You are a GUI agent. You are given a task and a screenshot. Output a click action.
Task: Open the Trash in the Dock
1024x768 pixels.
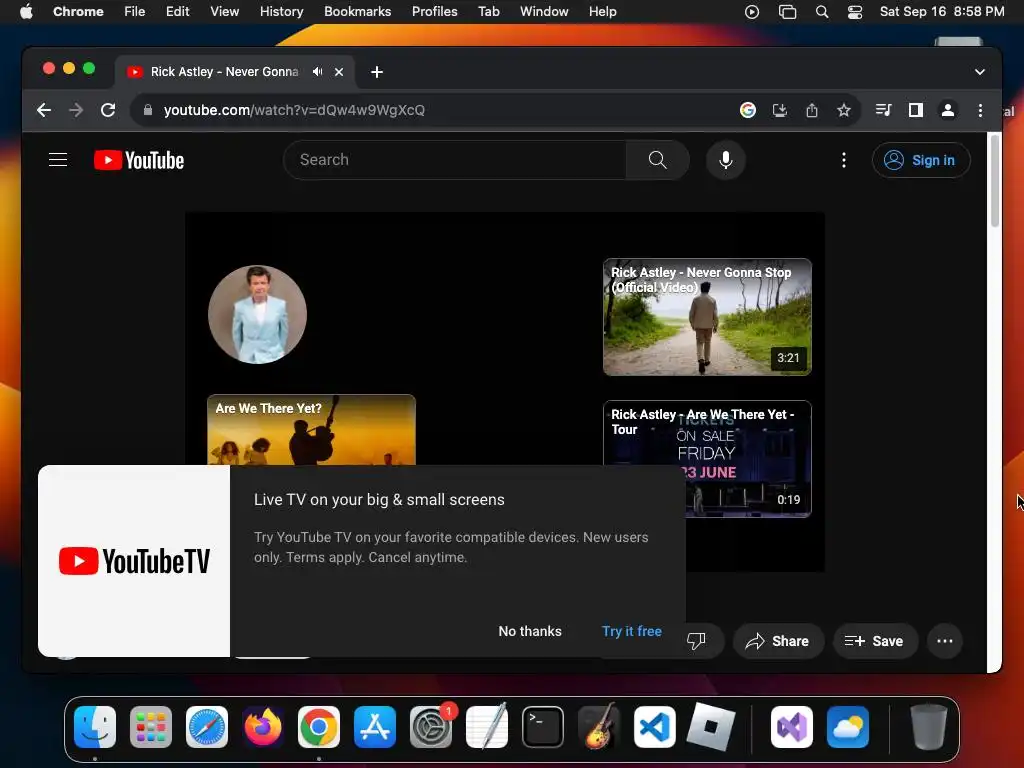point(929,727)
